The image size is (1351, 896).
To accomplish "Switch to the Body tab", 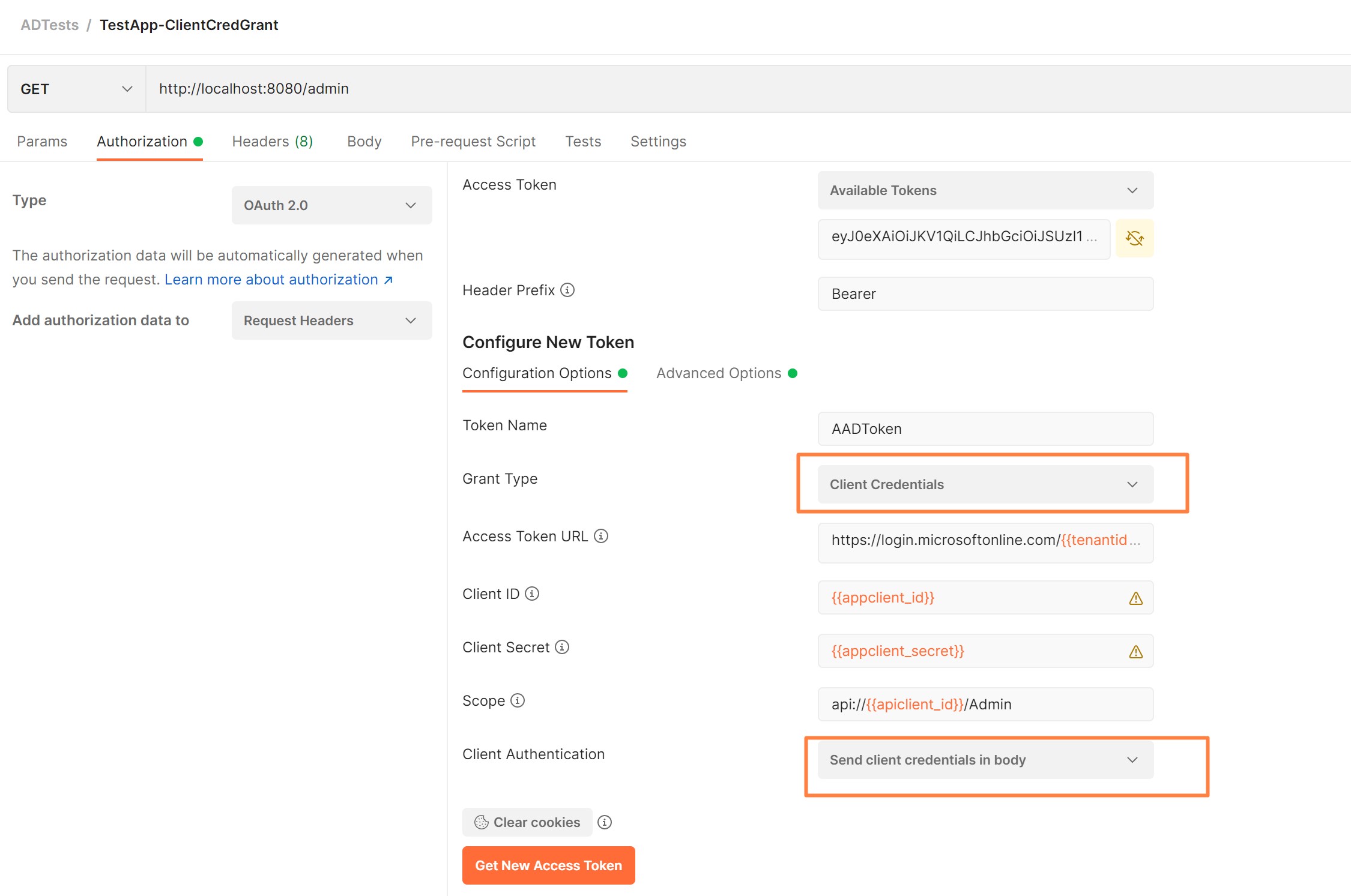I will (364, 142).
